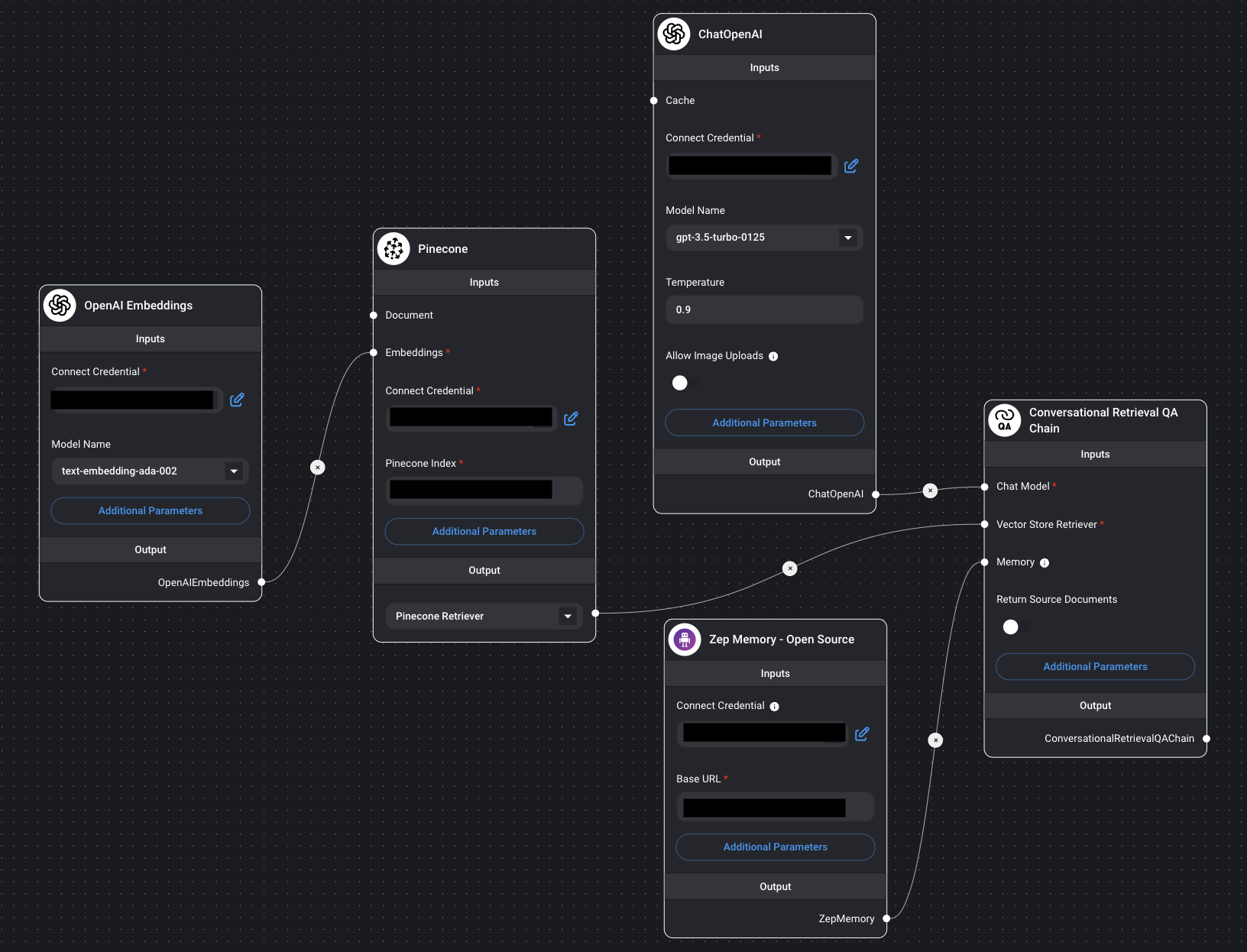This screenshot has height=952, width=1247.
Task: Click the edit credential icon on Zep Memory node
Action: pyautogui.click(x=862, y=733)
